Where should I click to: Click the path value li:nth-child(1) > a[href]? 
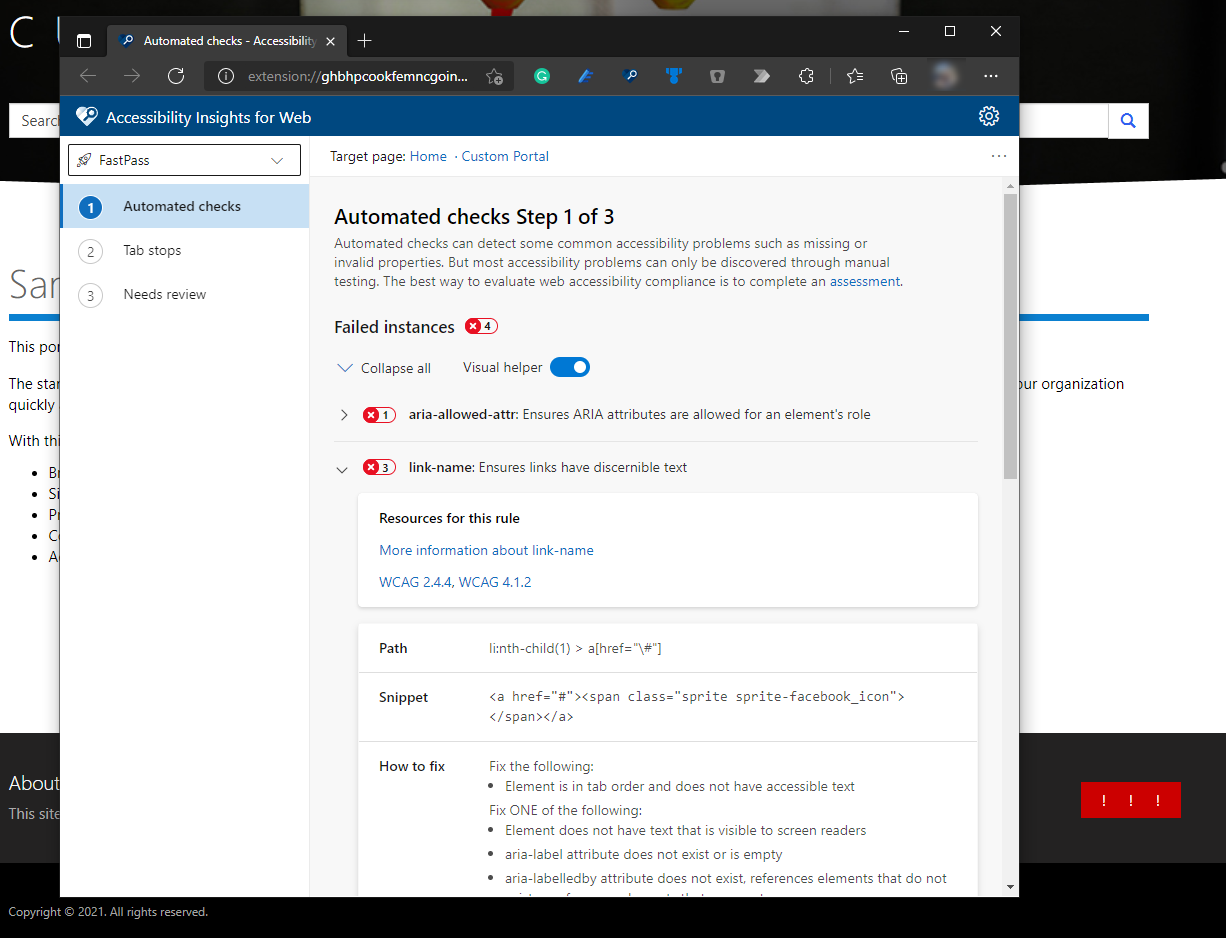tap(575, 648)
